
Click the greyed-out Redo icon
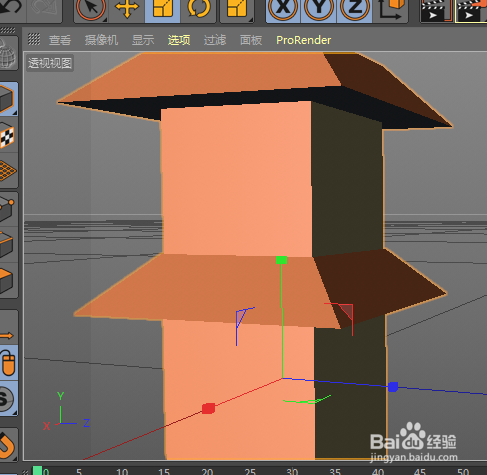[x=44, y=8]
